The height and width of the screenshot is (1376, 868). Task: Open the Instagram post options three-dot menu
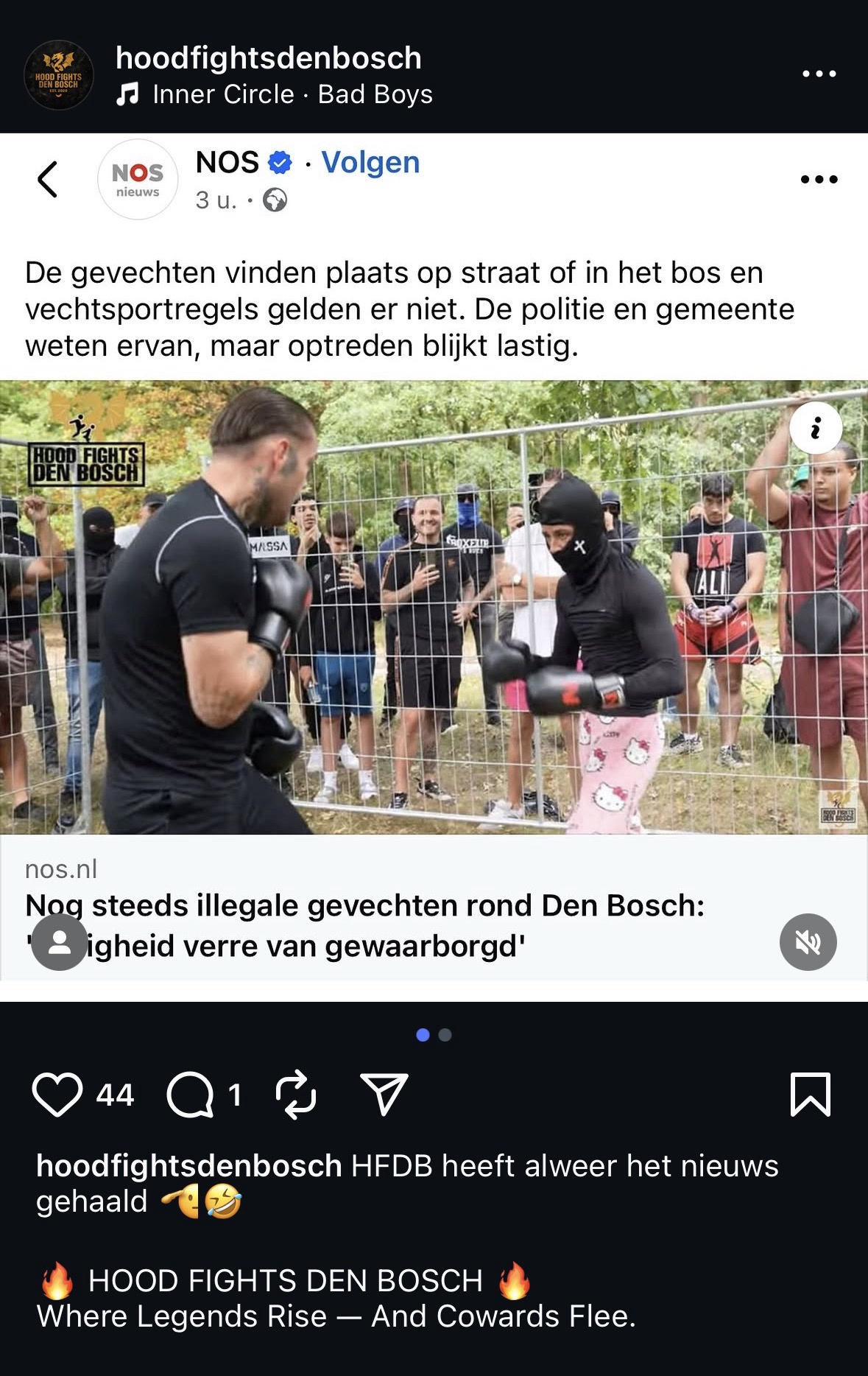pyautogui.click(x=819, y=74)
